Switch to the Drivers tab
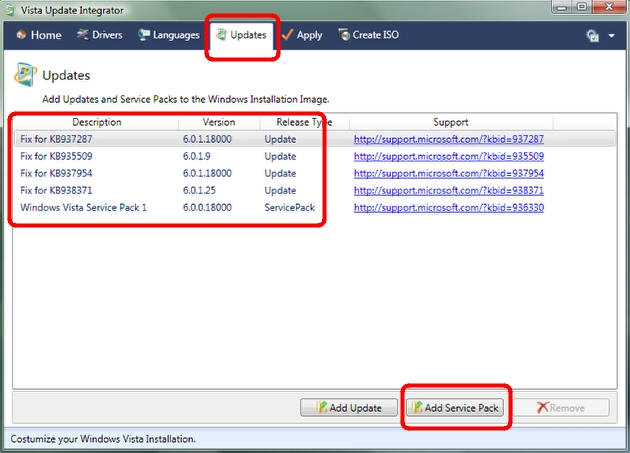630x453 pixels. (x=100, y=35)
